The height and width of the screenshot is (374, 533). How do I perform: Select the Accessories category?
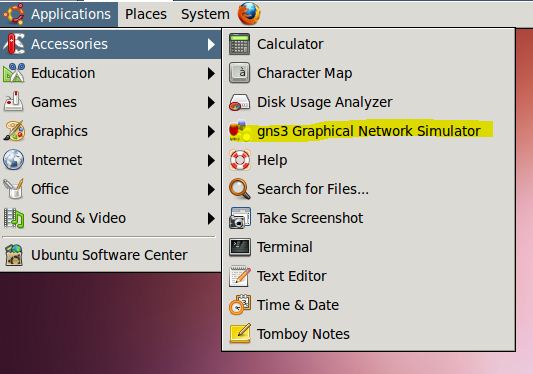point(110,44)
